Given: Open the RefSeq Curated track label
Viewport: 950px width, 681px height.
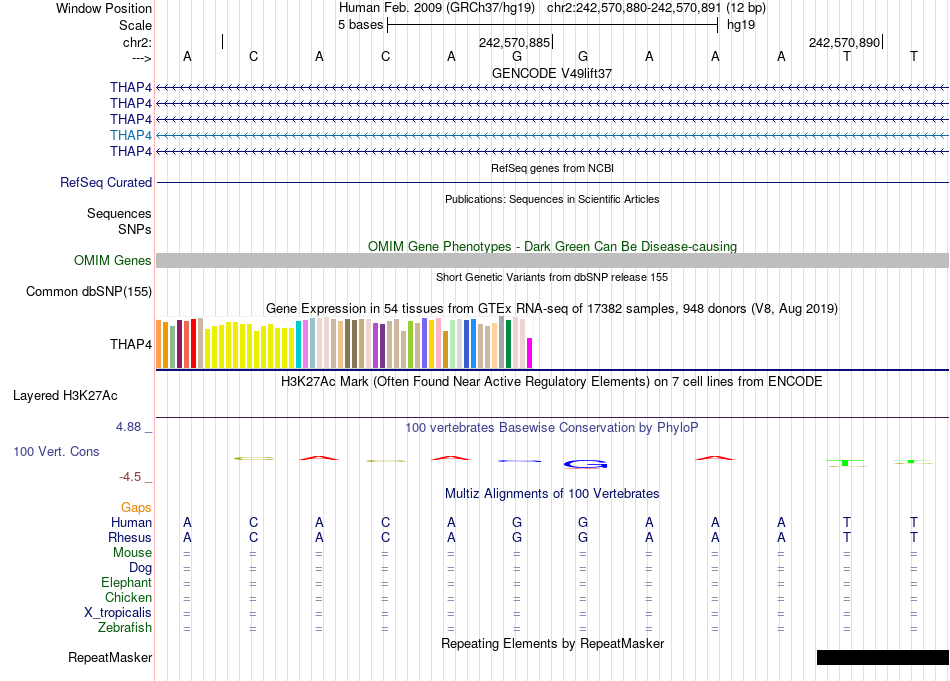Looking at the screenshot, I should coord(106,182).
